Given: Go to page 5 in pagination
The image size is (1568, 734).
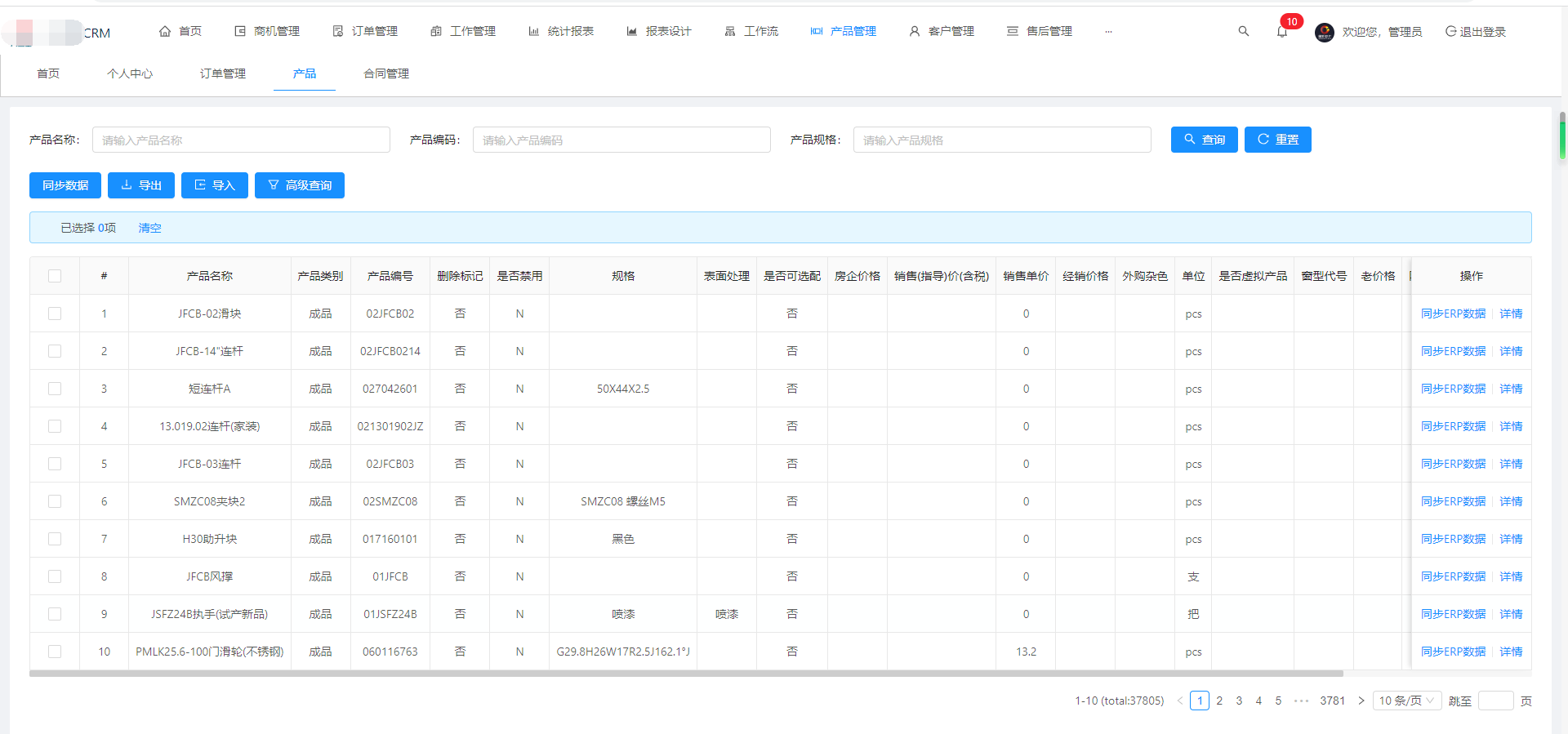Looking at the screenshot, I should 1278,701.
